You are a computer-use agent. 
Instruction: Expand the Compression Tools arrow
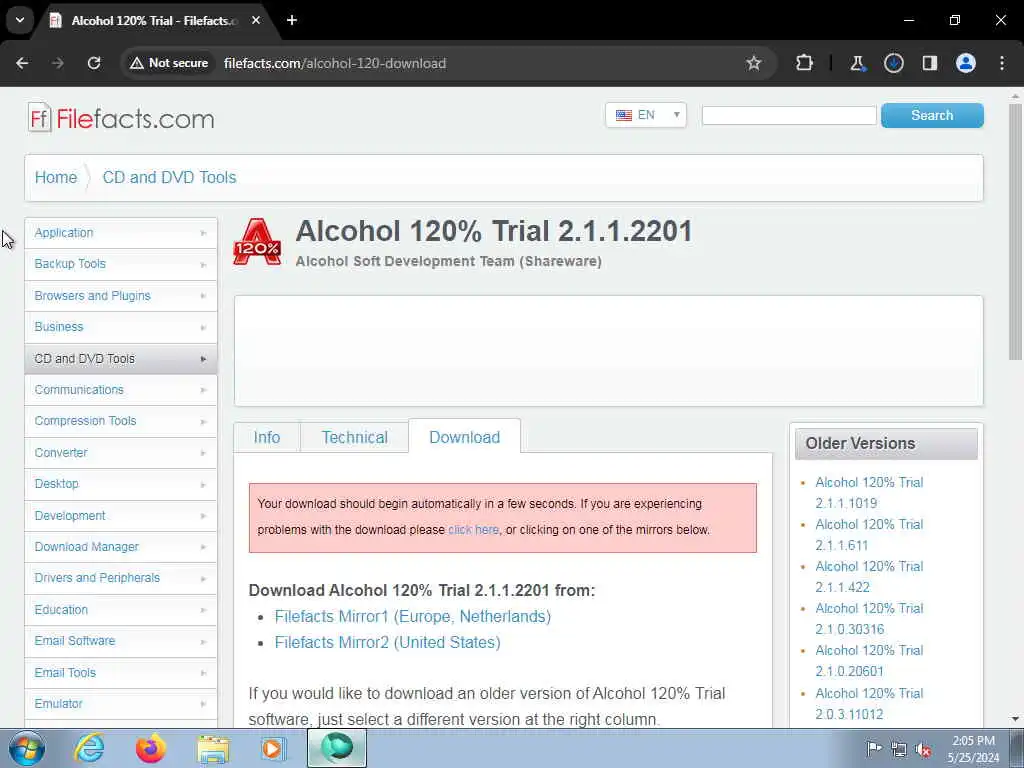203,421
